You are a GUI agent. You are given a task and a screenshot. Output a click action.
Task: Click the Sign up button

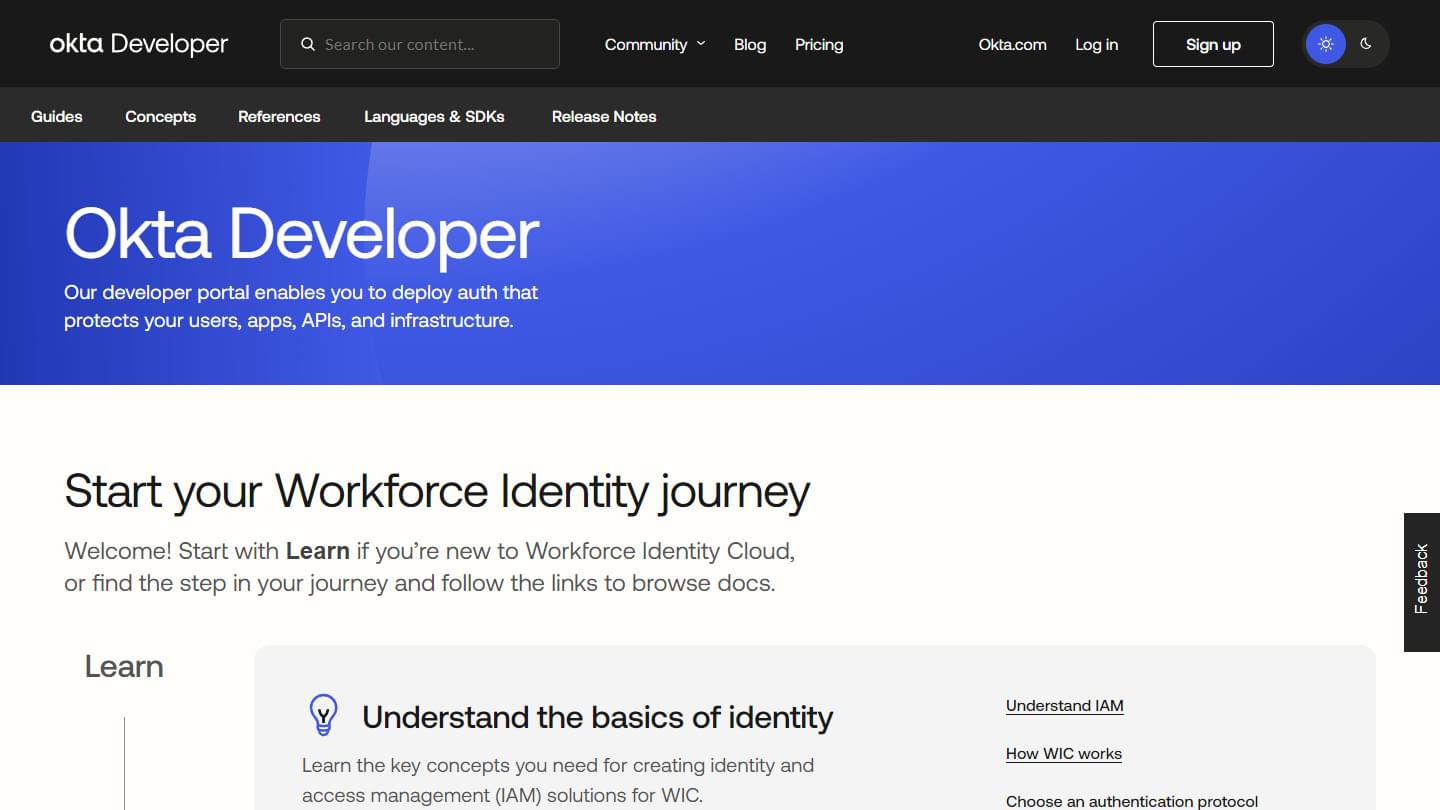pos(1213,44)
